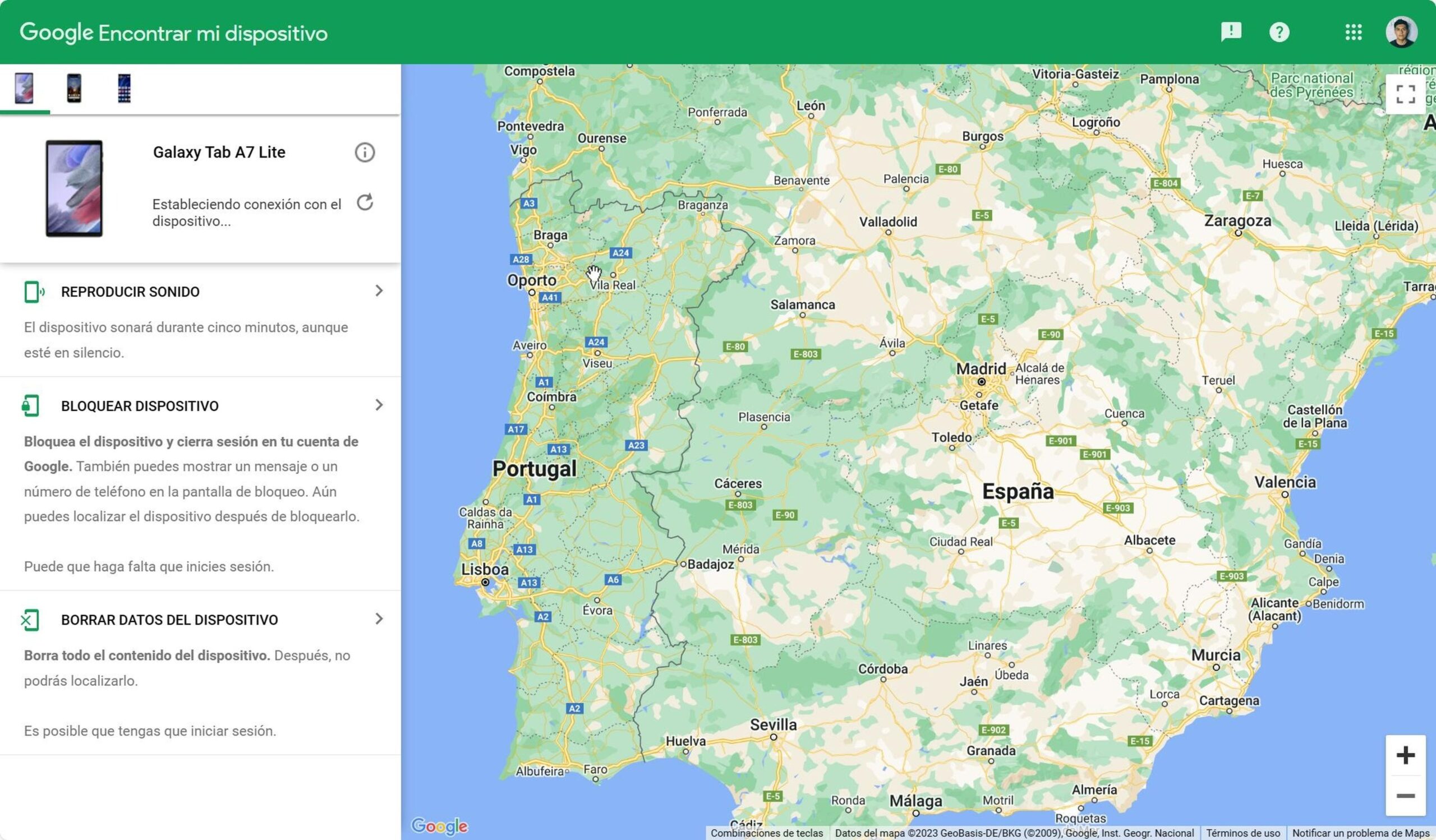Screen dimensions: 1436x840
Task: Refresh the device connection status
Action: [x=365, y=202]
